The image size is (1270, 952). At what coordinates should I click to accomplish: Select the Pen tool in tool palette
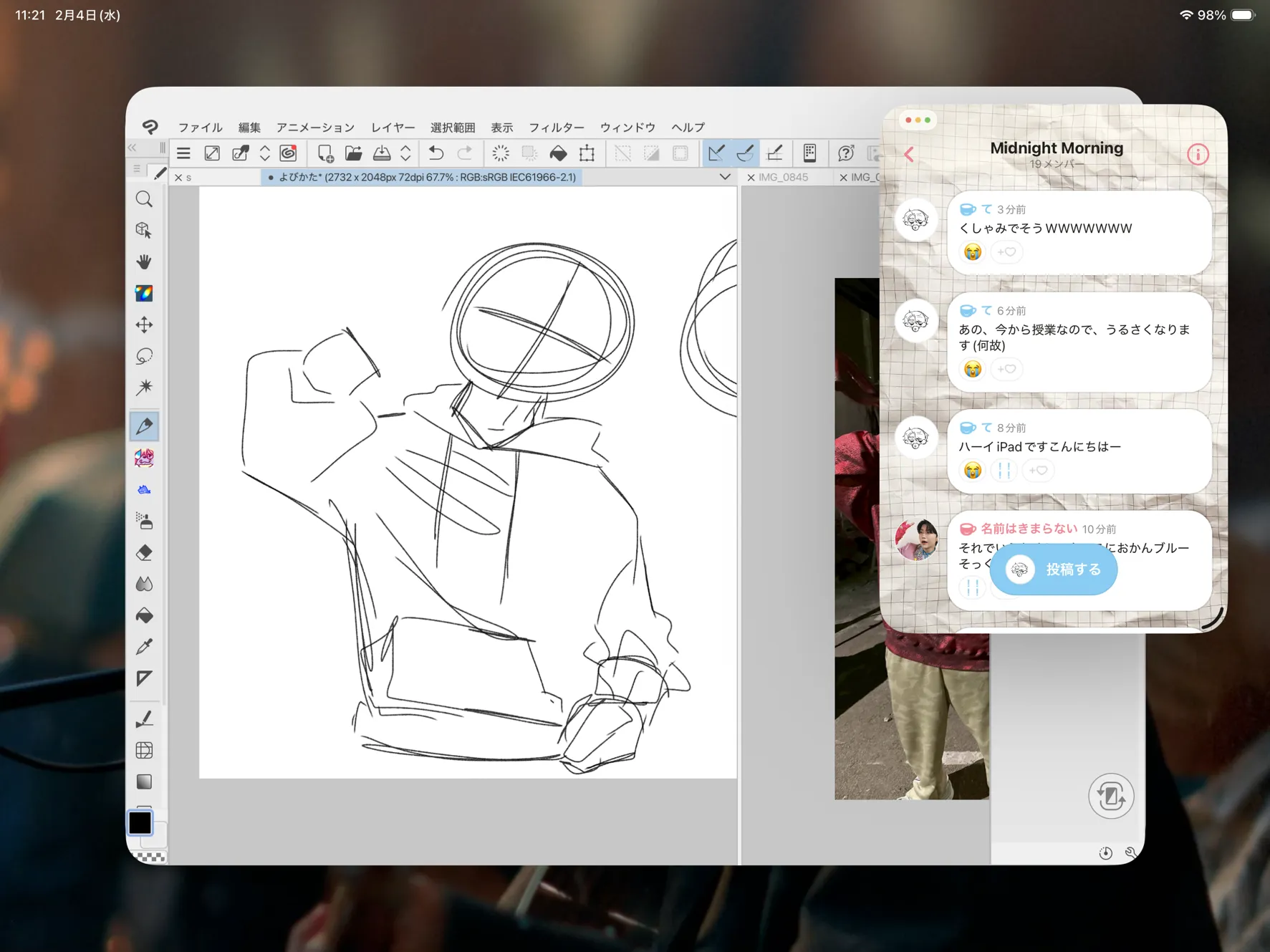tap(144, 426)
